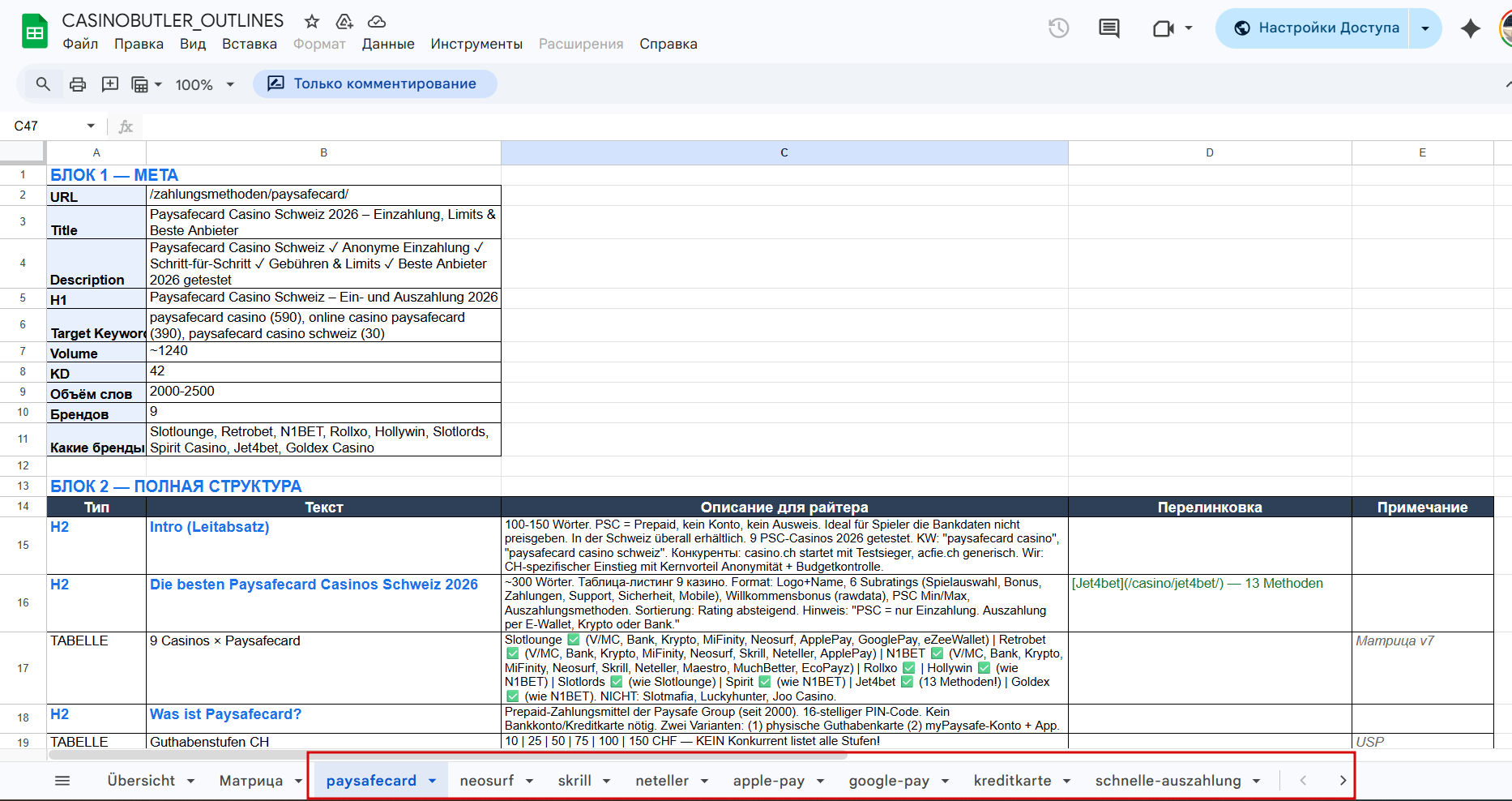The image size is (1512, 801).
Task: Open the version history clock icon
Action: point(1058,28)
